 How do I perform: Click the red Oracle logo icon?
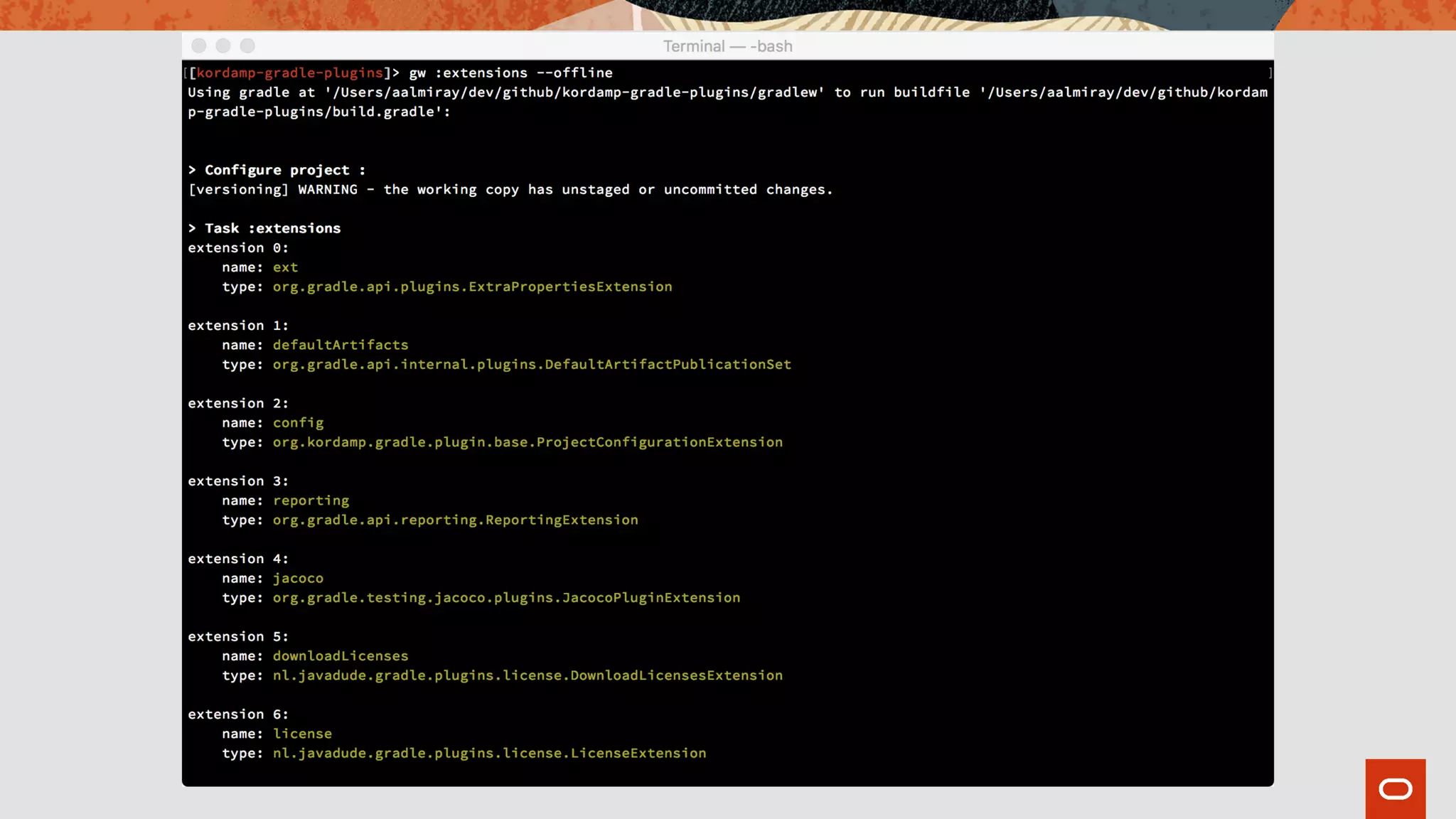pyautogui.click(x=1395, y=788)
